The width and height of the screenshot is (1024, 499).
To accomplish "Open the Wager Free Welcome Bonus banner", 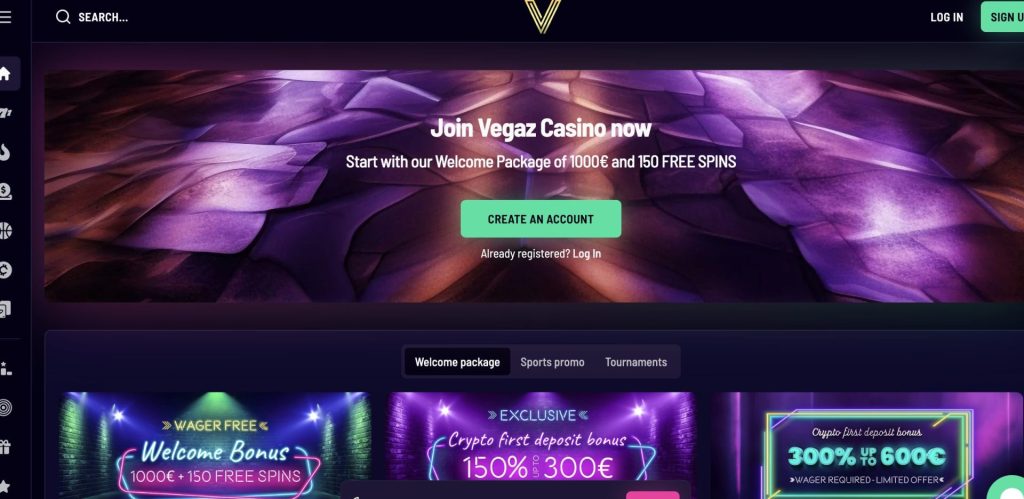I will (216, 445).
